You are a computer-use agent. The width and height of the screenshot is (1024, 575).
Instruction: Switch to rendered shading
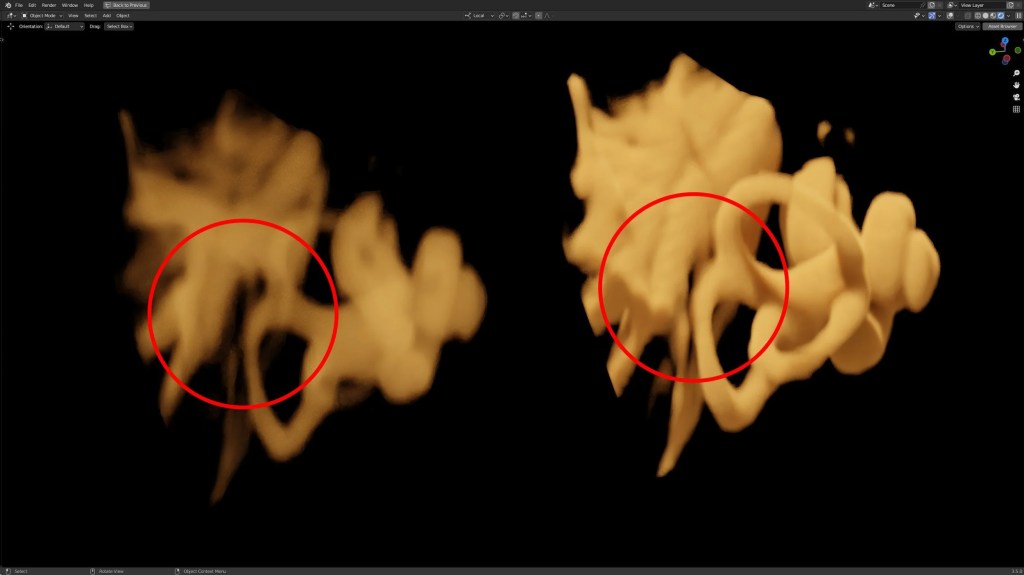1000,16
